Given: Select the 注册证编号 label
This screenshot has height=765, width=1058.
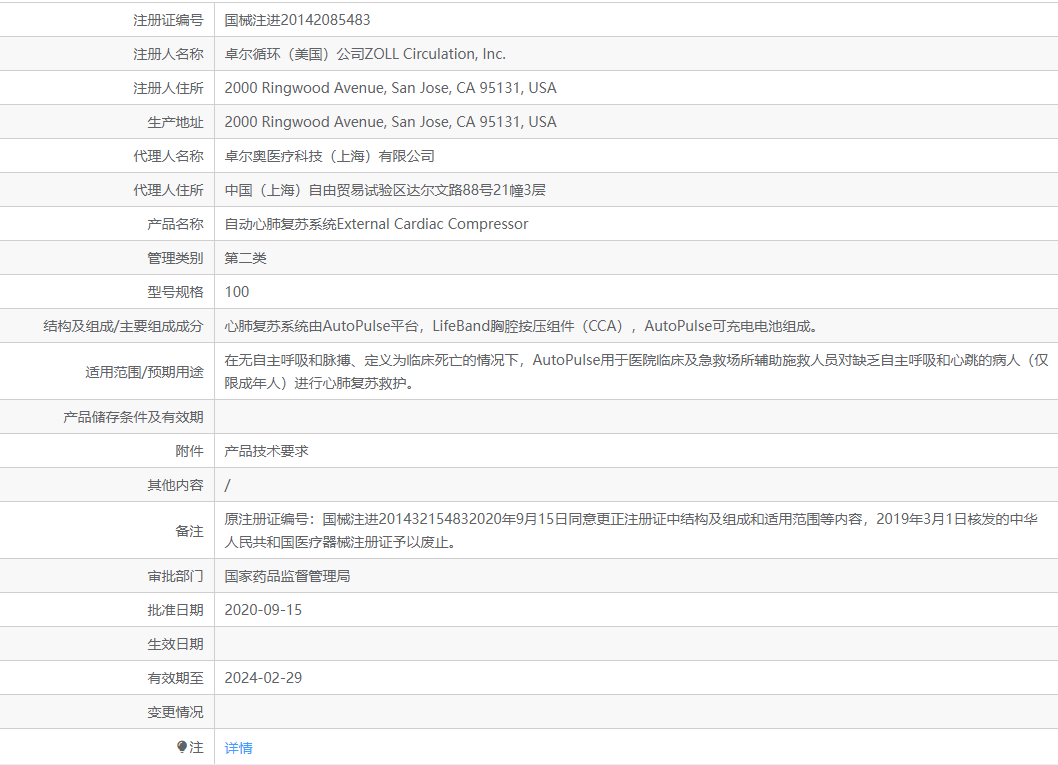Looking at the screenshot, I should tap(168, 20).
